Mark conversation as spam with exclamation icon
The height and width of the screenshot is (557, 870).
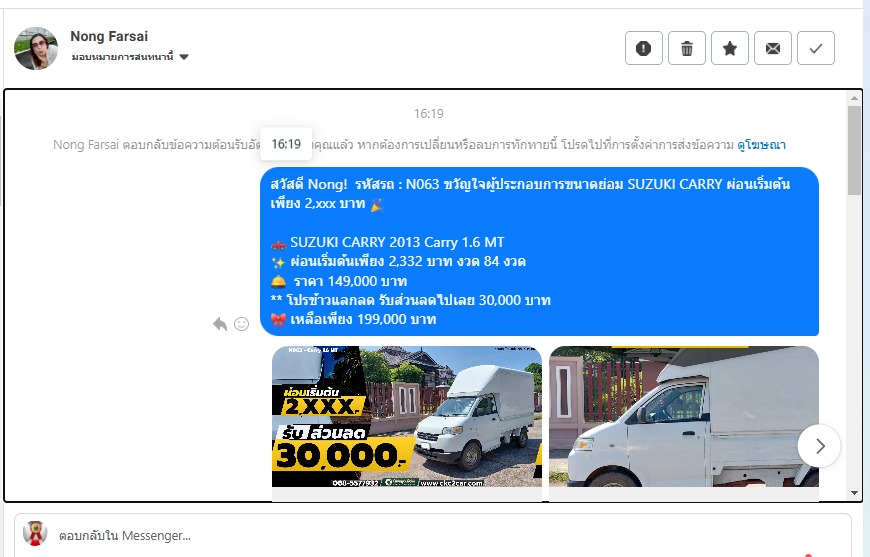pos(644,48)
